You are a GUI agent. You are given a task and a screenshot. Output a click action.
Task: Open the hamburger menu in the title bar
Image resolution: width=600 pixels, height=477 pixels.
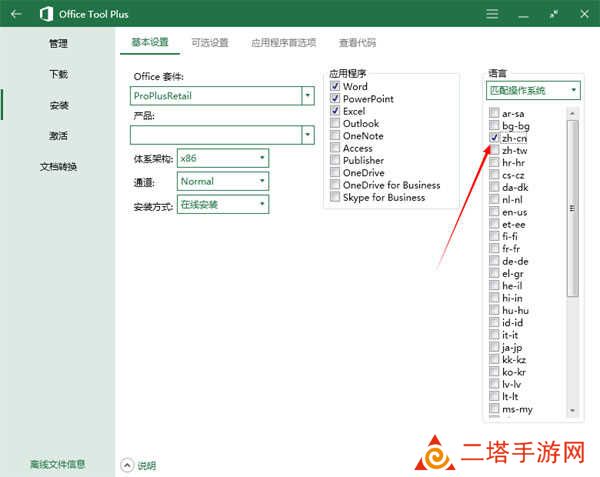pyautogui.click(x=492, y=14)
